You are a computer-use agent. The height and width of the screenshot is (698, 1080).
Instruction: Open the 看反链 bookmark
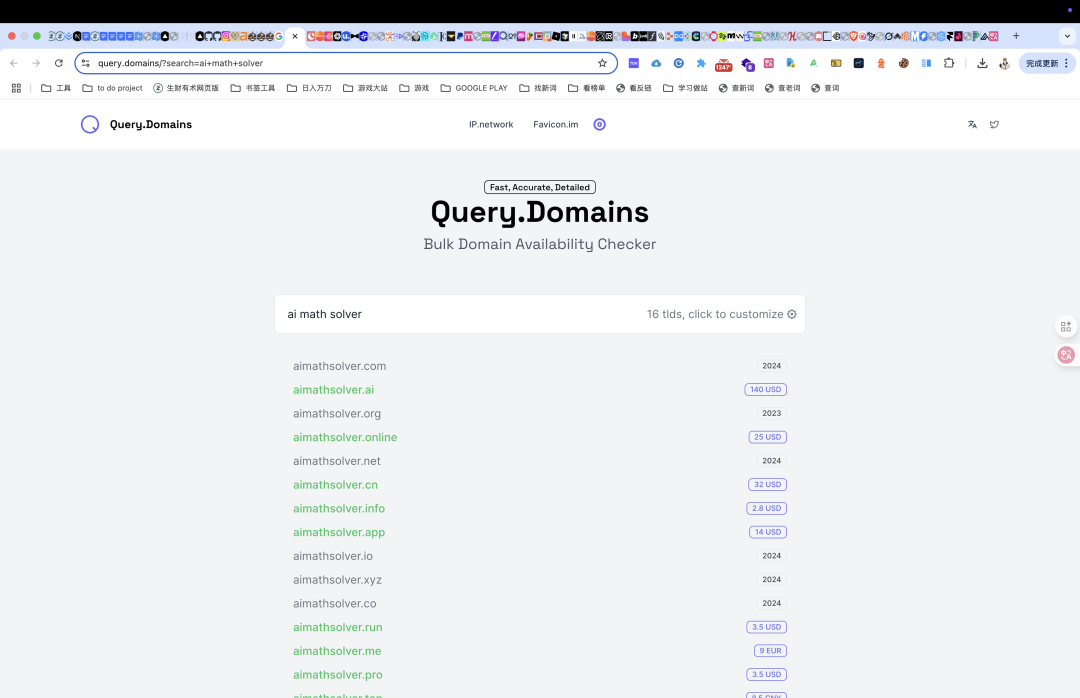click(x=634, y=88)
